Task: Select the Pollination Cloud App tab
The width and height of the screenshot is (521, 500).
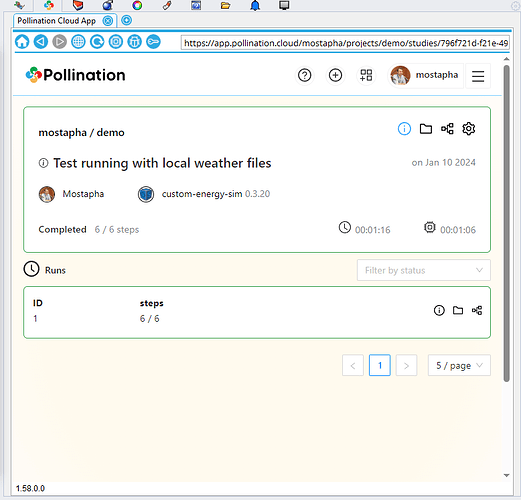Action: point(57,21)
